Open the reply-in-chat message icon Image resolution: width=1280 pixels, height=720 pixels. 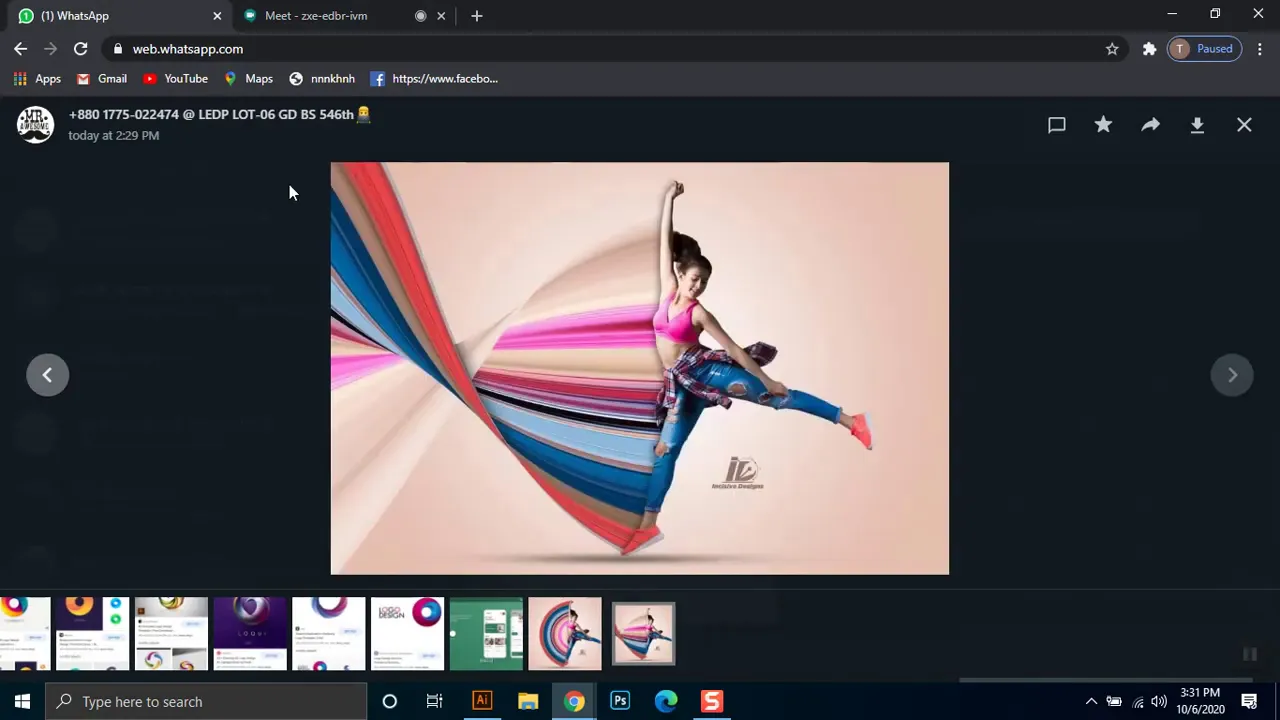[1056, 125]
